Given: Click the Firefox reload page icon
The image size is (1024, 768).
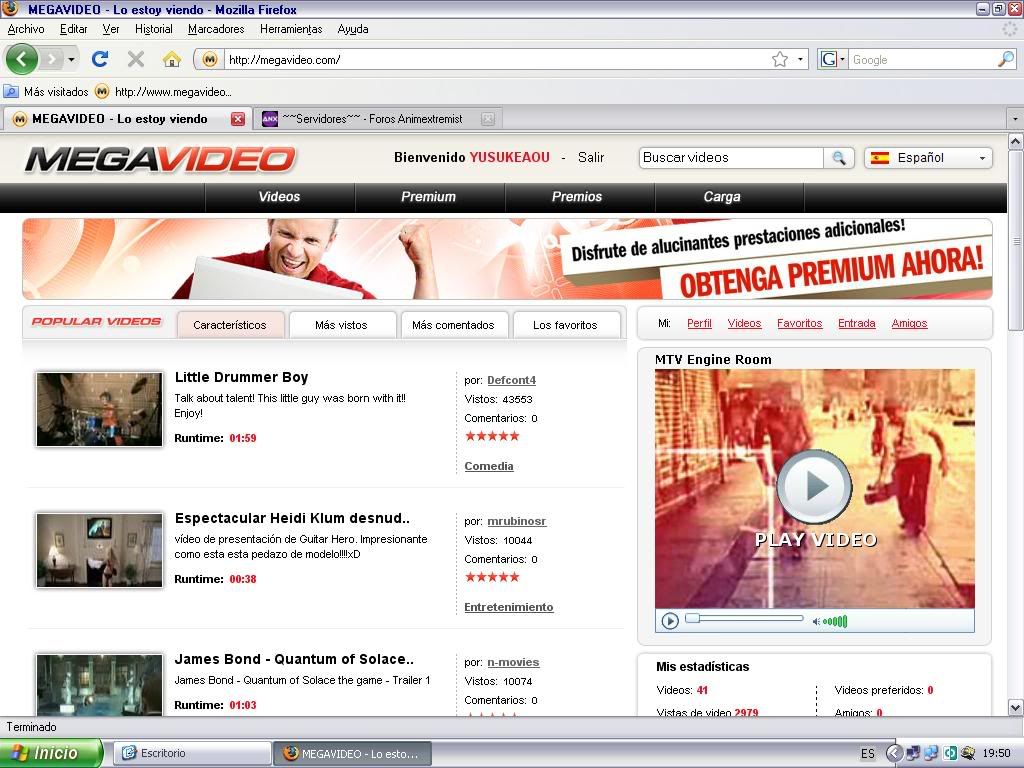Looking at the screenshot, I should click(x=100, y=59).
